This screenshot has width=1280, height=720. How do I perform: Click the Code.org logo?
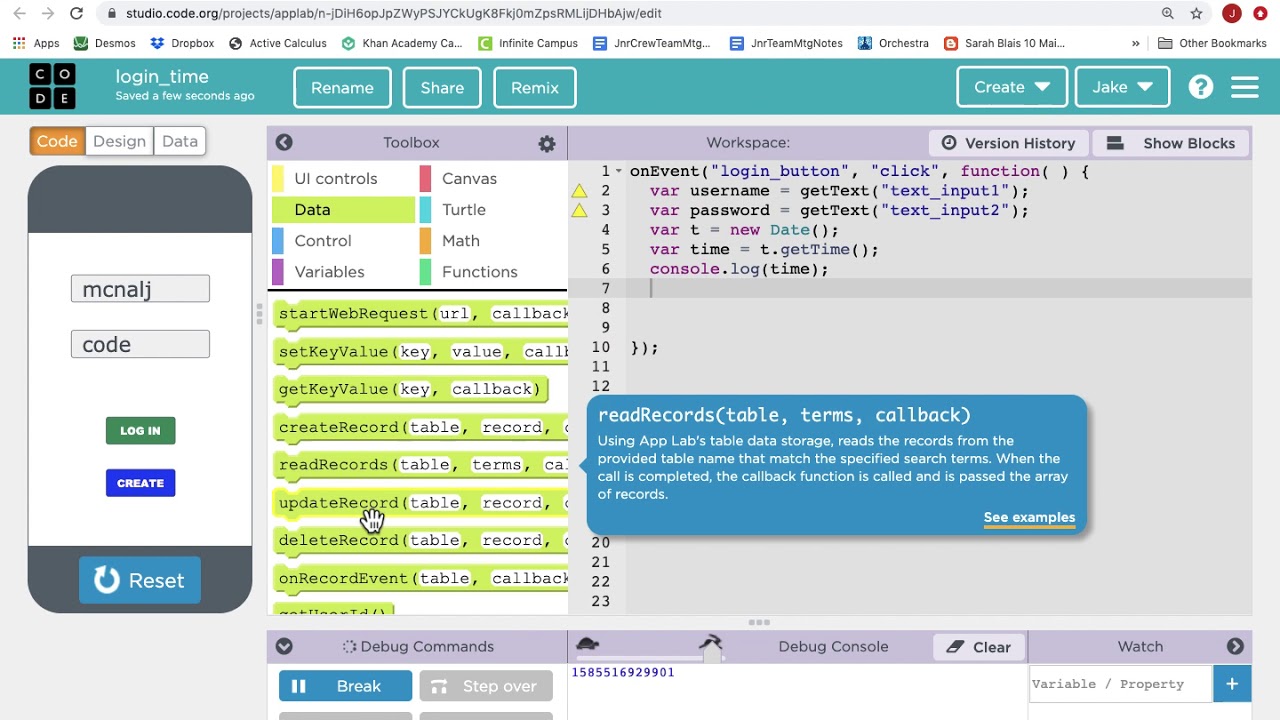(x=52, y=86)
